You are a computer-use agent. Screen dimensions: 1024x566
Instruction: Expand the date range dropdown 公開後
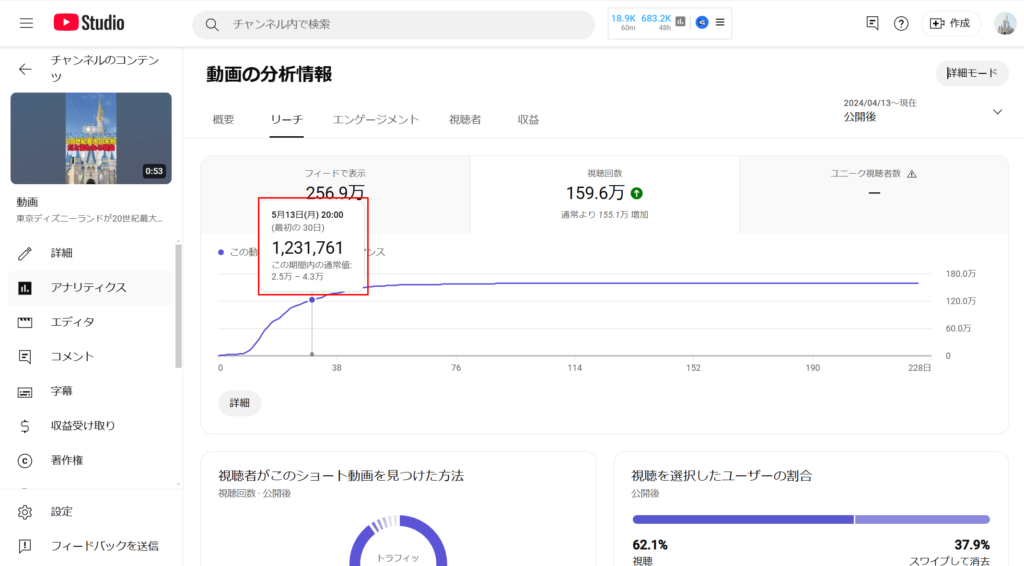tap(996, 112)
